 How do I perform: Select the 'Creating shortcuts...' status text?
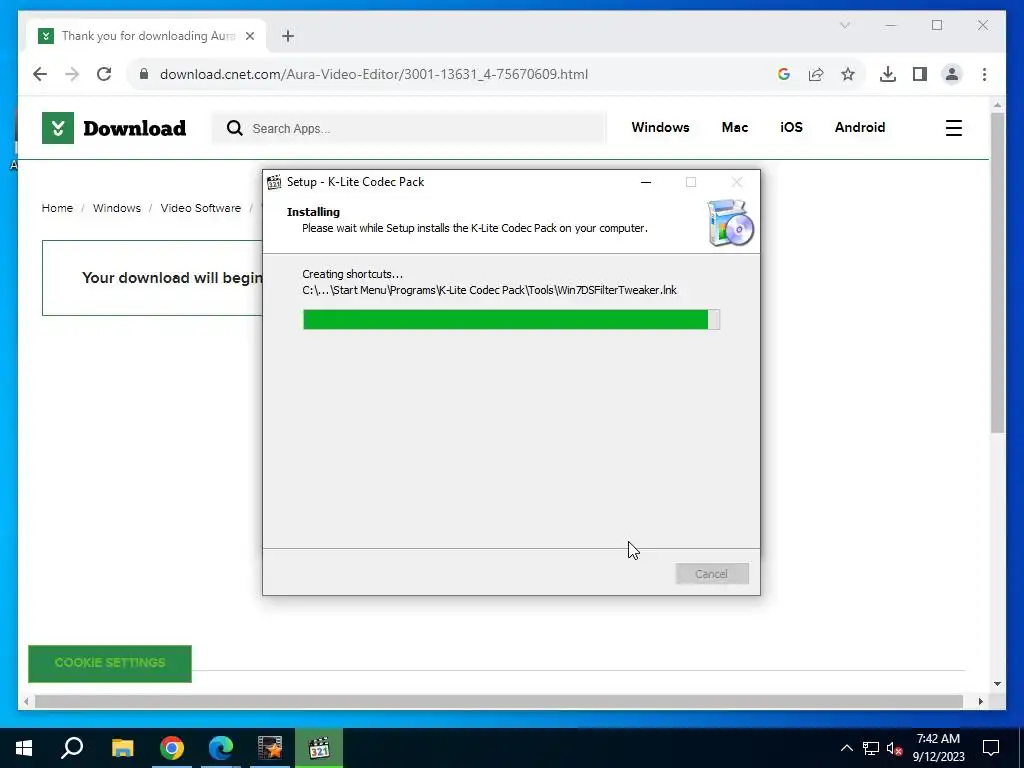pyautogui.click(x=352, y=274)
